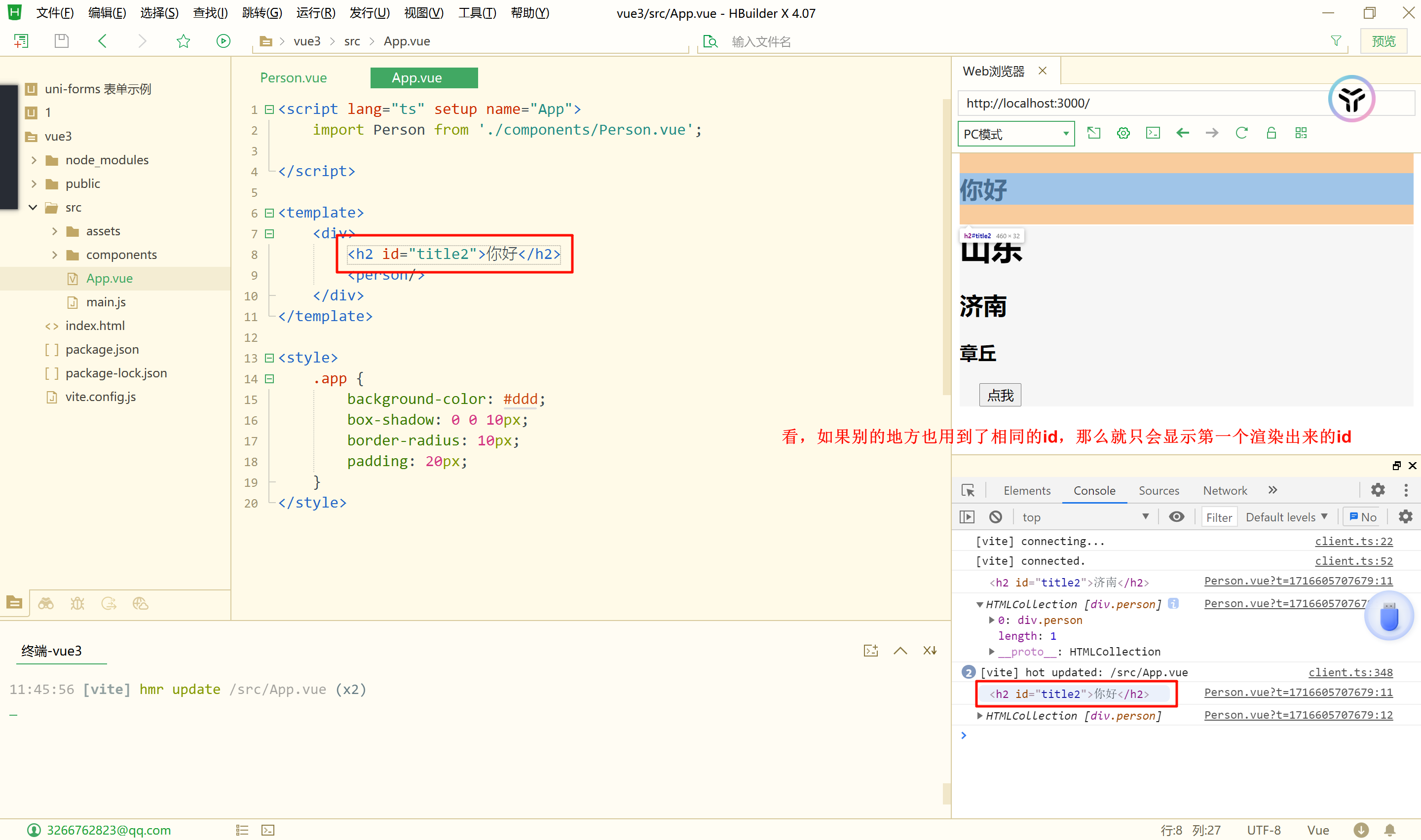Toggle the live expression eye icon

[x=1176, y=517]
